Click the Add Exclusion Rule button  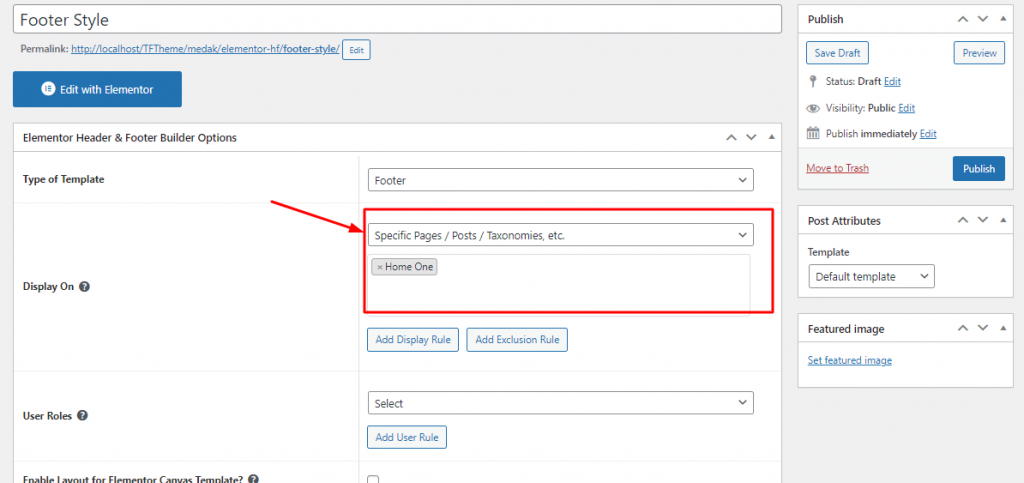point(517,340)
